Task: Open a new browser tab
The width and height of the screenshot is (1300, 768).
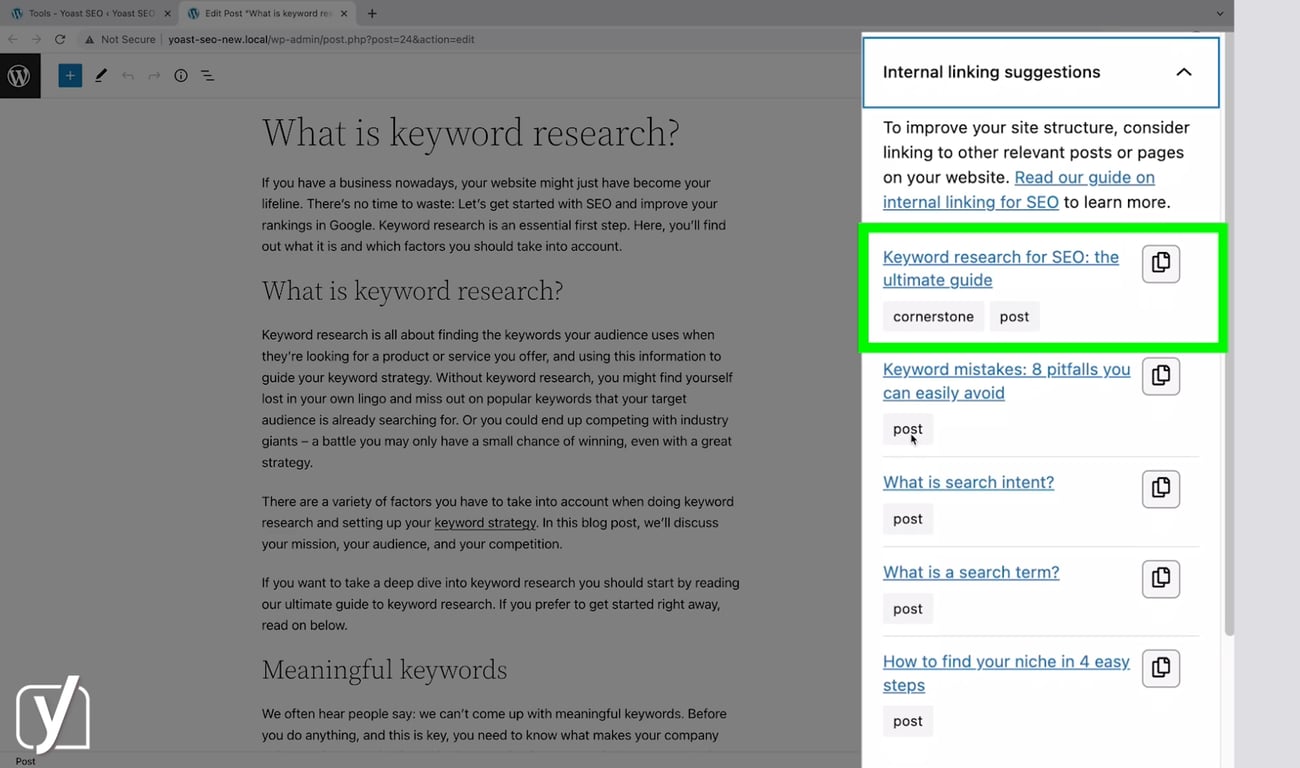Action: tap(372, 14)
